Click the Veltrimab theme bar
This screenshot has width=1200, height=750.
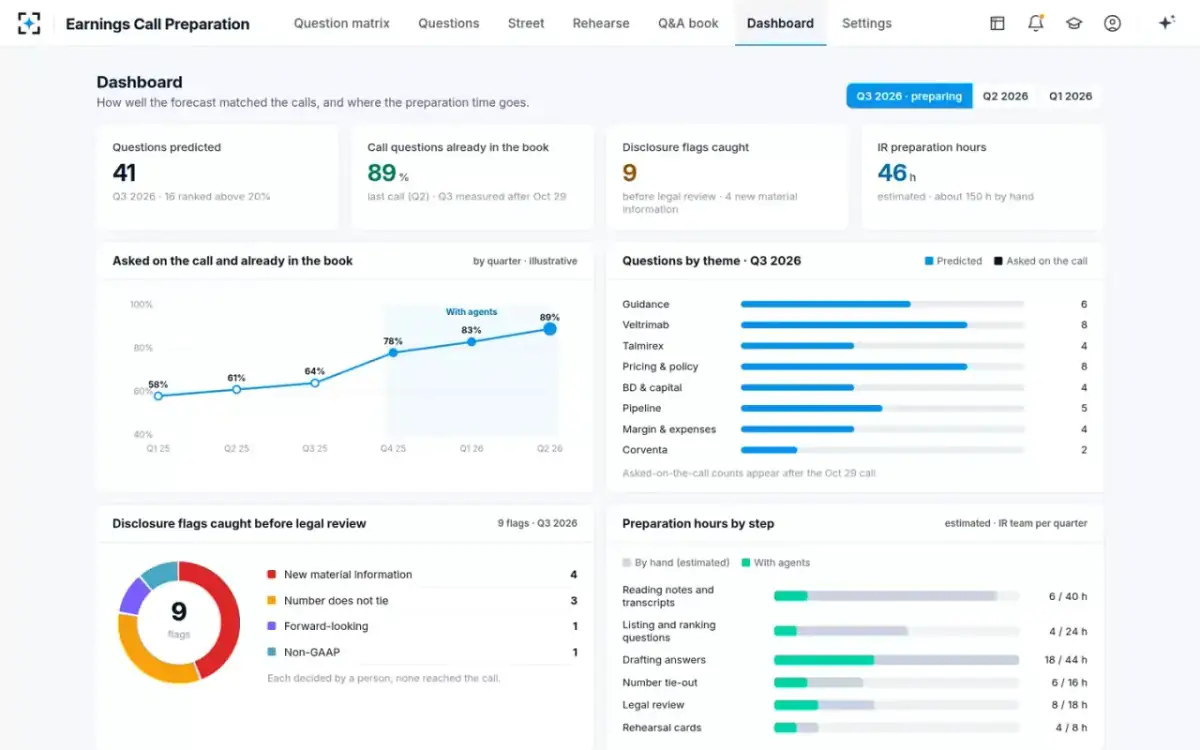[x=882, y=325]
